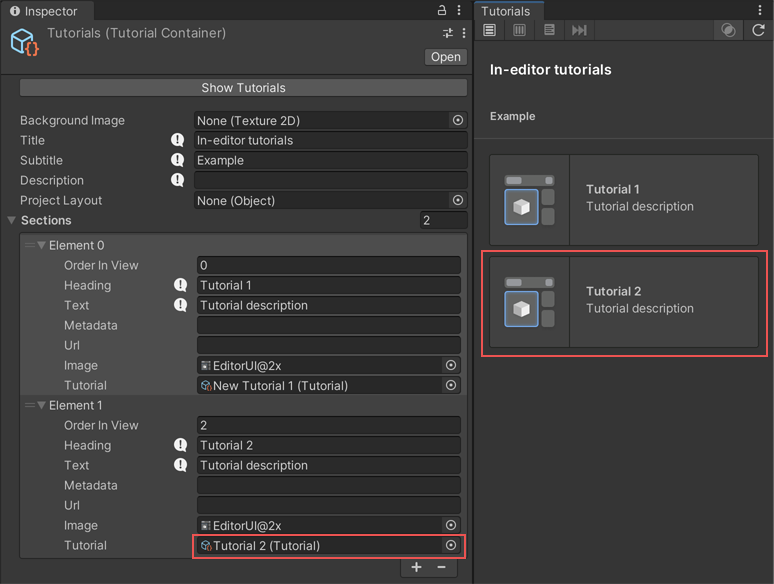Click the reload arrow in Tutorials toolbar

(x=758, y=31)
